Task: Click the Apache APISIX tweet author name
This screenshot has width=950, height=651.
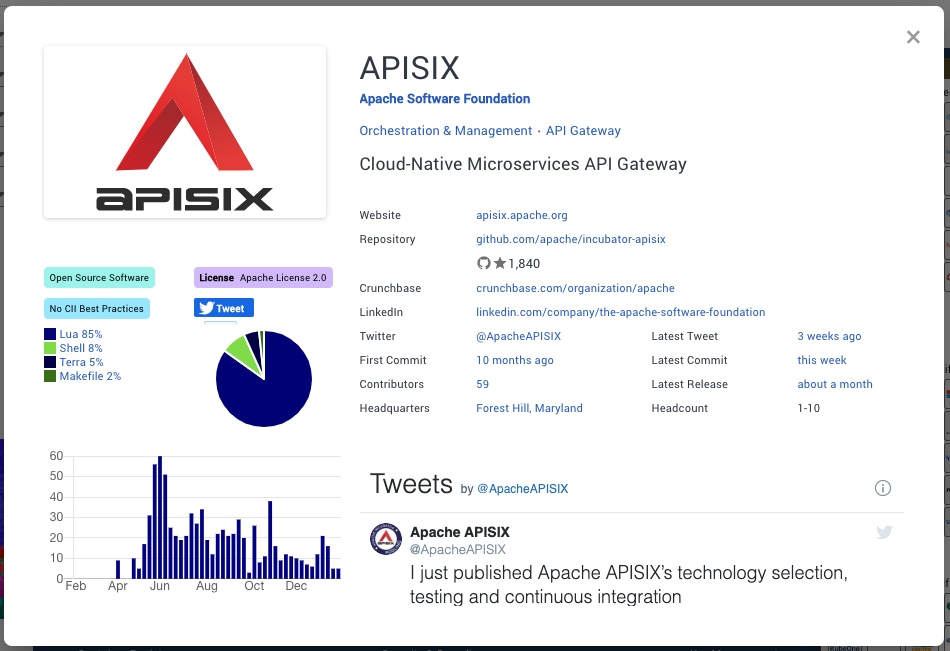Action: click(x=460, y=532)
